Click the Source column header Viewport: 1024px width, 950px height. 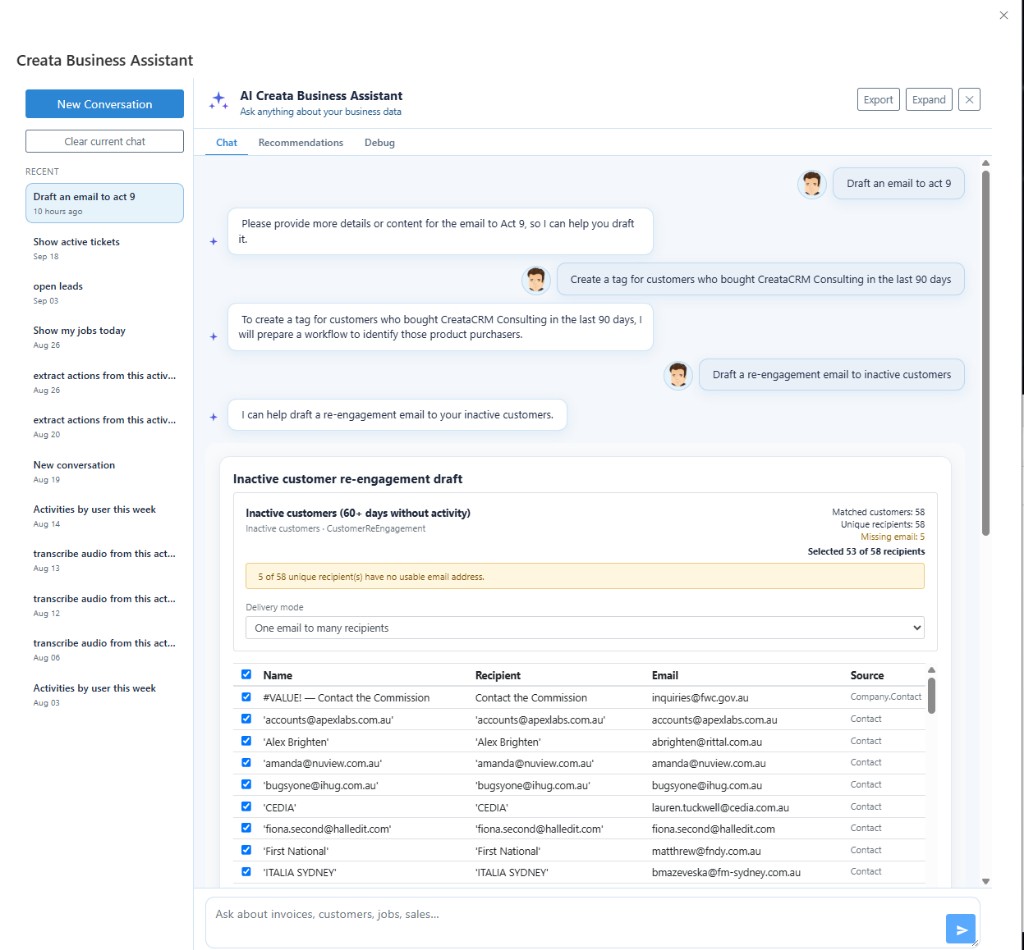[867, 675]
